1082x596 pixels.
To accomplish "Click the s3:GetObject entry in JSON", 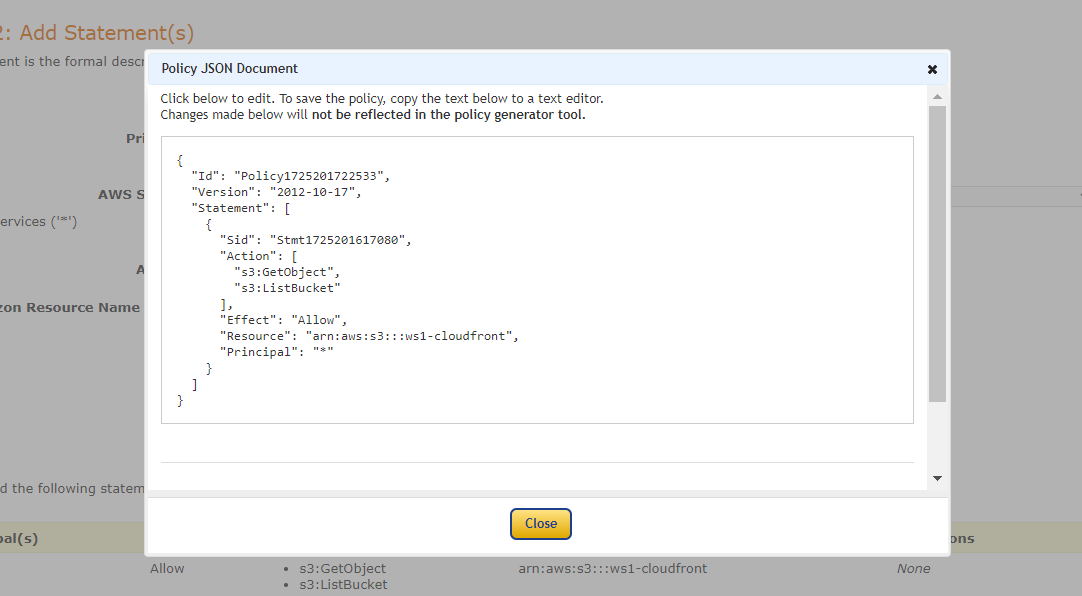I will (x=287, y=272).
